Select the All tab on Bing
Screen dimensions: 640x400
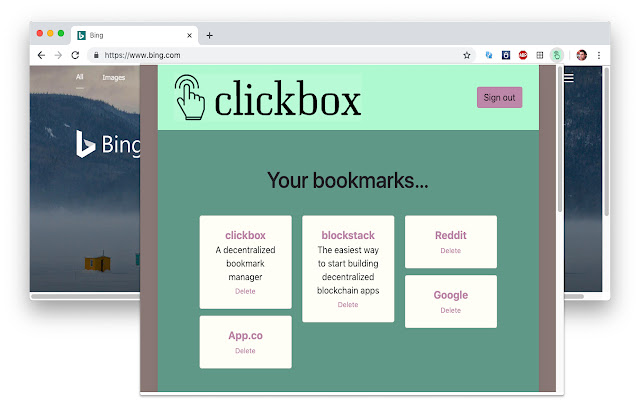pos(80,77)
